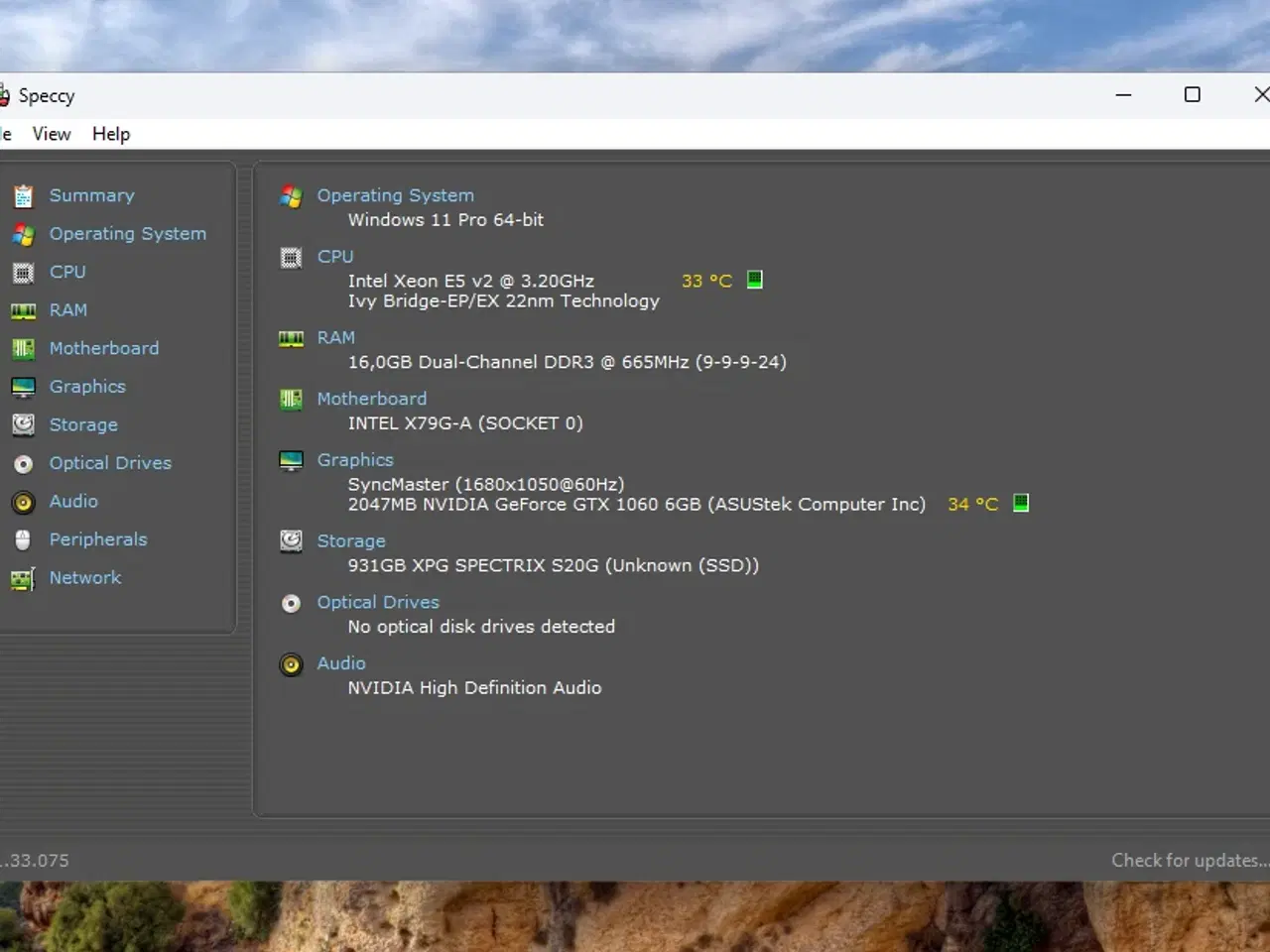Screen dimensions: 1270x952
Task: Click SyncMaster (1680x1050@60Hz) text
Action: coord(486,485)
